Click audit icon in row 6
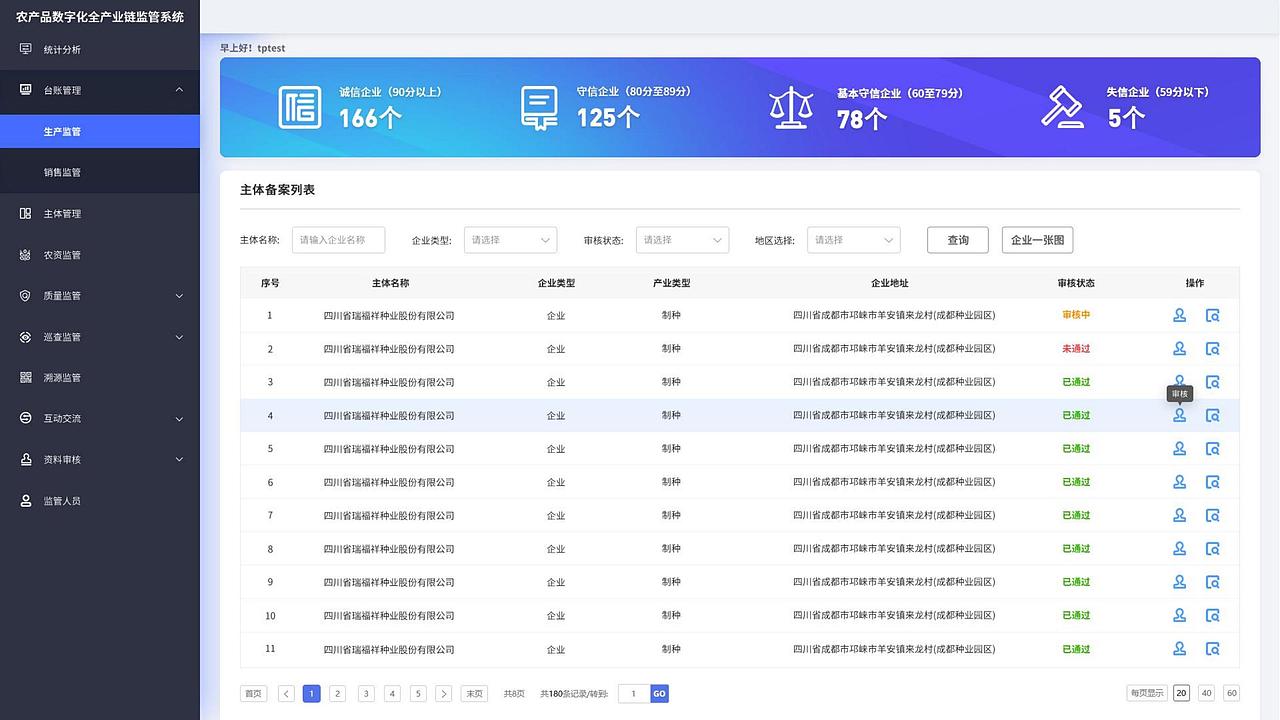The width and height of the screenshot is (1280, 720). (x=1180, y=482)
